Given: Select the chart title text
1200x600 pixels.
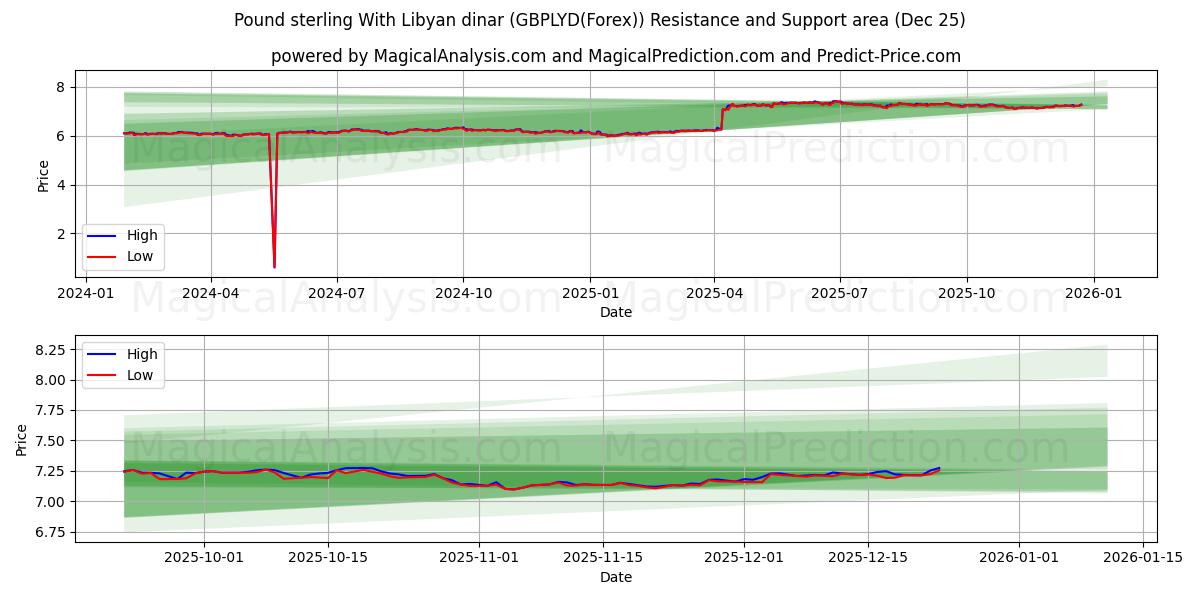Looking at the screenshot, I should click(600, 19).
